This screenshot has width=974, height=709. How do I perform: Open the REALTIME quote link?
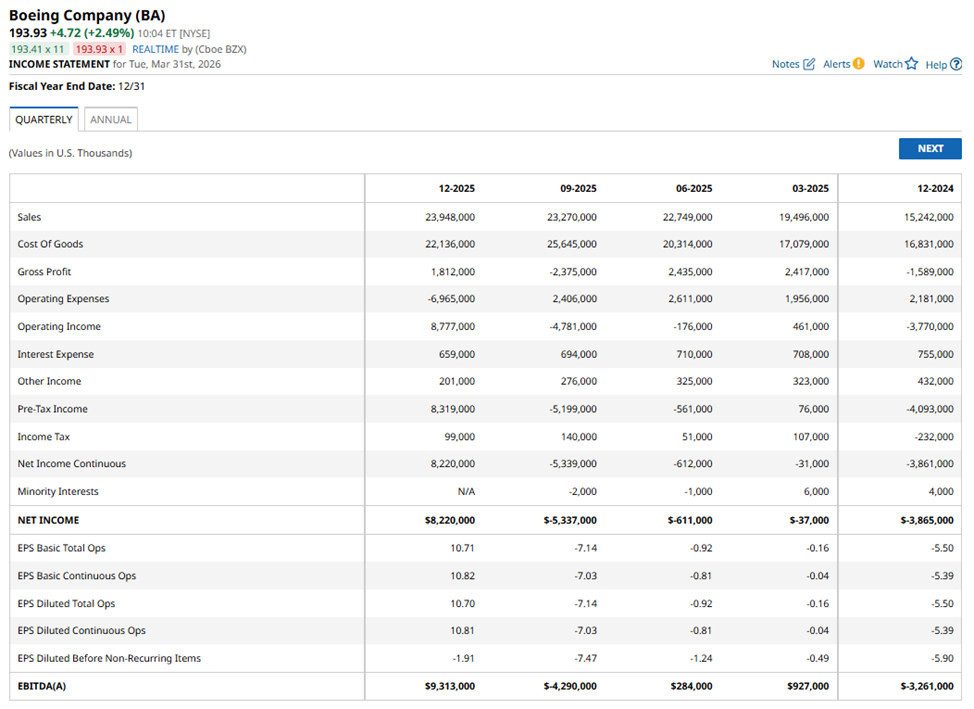(x=155, y=49)
